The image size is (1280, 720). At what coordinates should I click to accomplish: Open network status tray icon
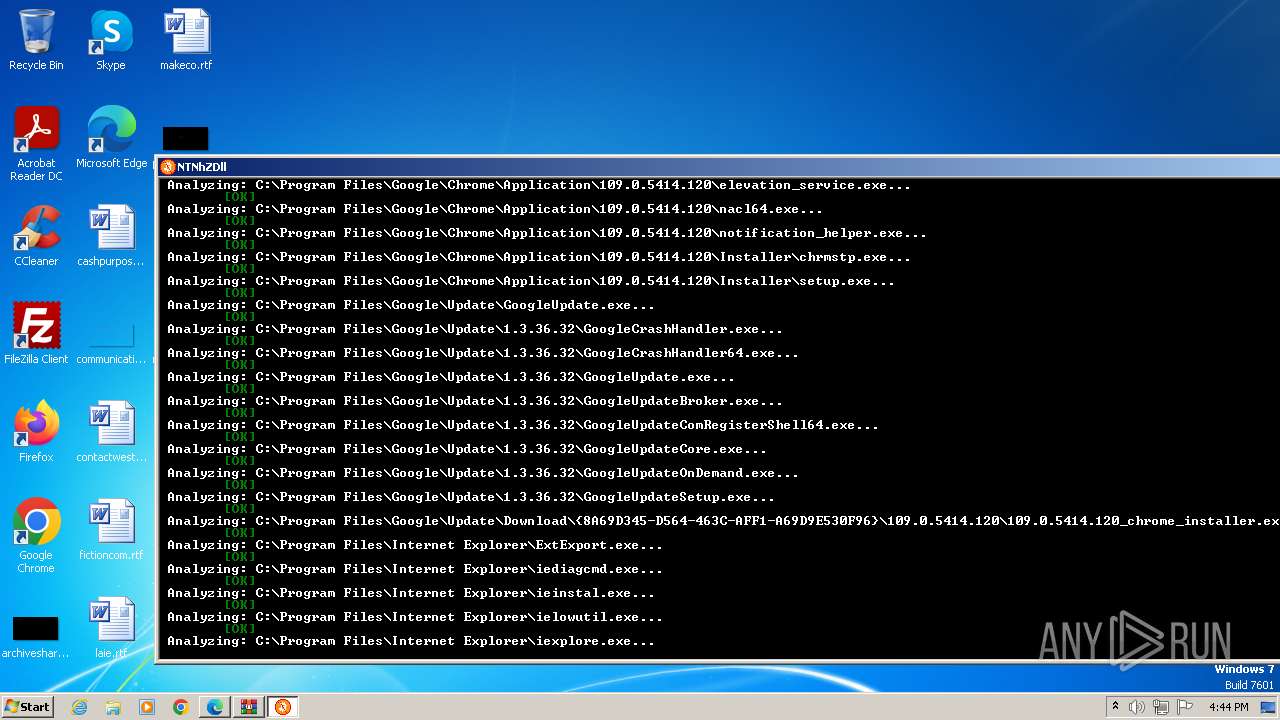pyautogui.click(x=1161, y=707)
